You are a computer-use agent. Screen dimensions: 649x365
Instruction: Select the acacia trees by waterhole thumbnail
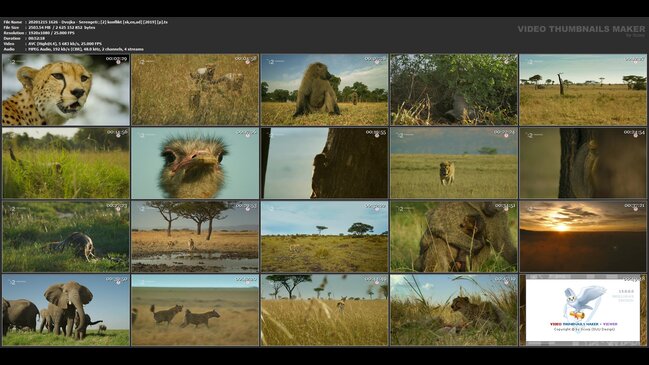(x=195, y=236)
